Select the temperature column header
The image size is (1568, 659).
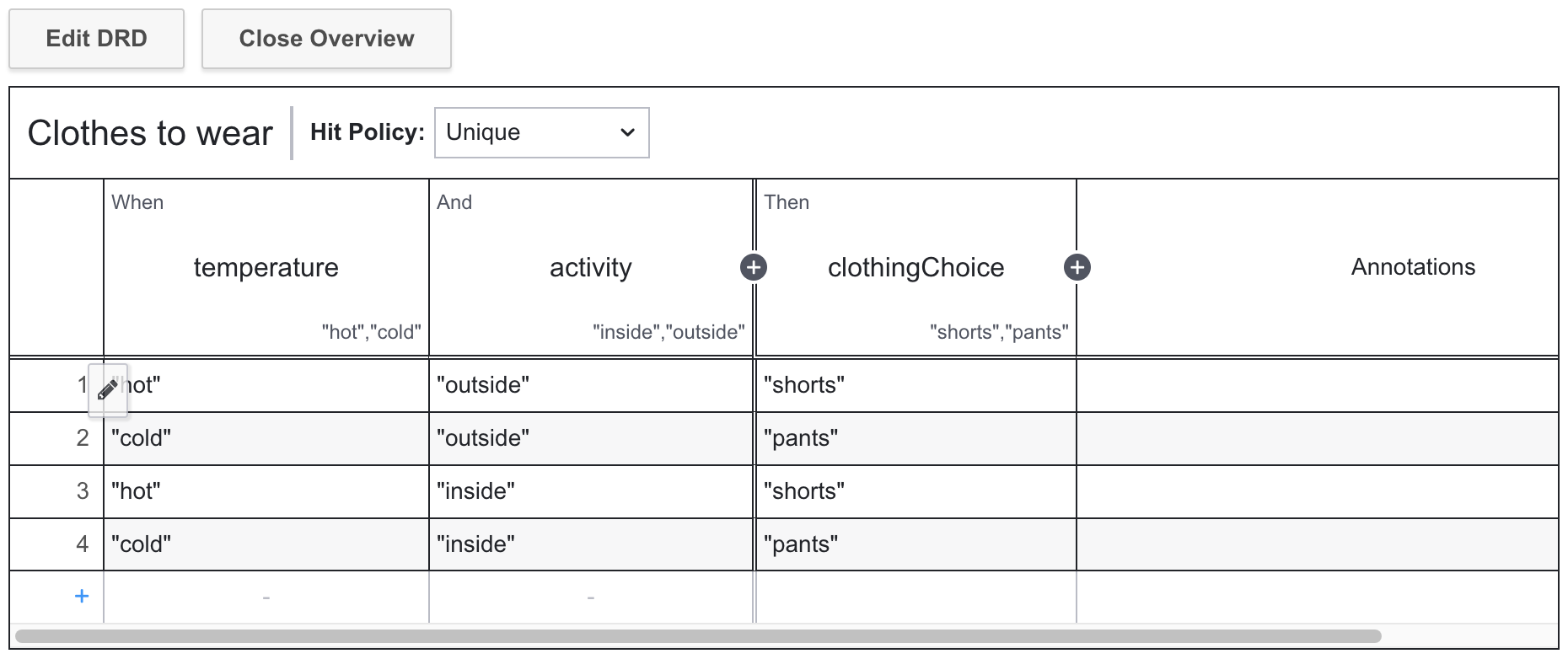pyautogui.click(x=266, y=267)
